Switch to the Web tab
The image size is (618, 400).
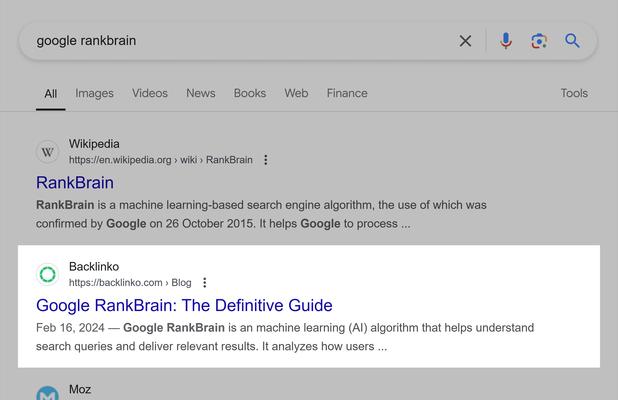coord(296,93)
